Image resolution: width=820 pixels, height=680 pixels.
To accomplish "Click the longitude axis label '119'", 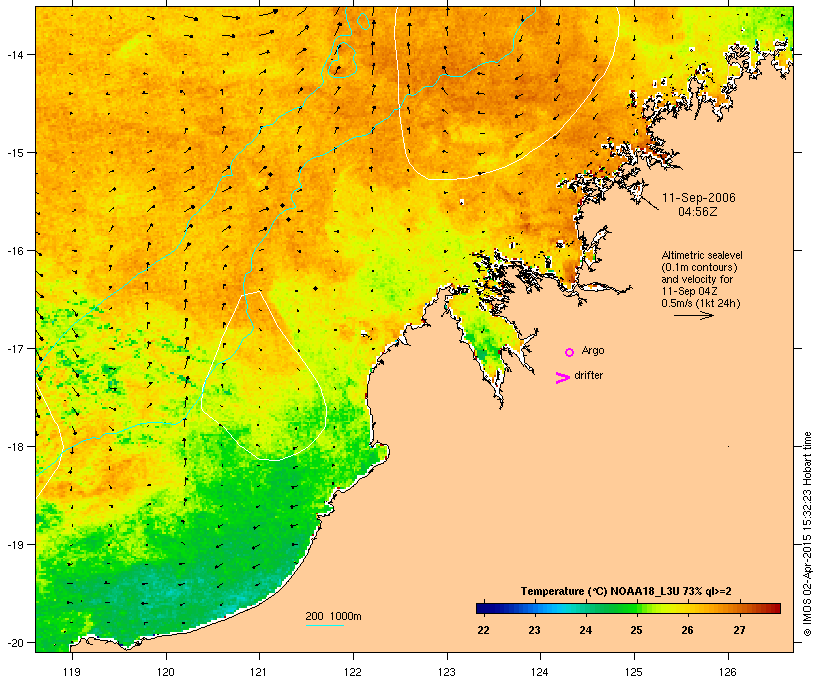I will (72, 672).
